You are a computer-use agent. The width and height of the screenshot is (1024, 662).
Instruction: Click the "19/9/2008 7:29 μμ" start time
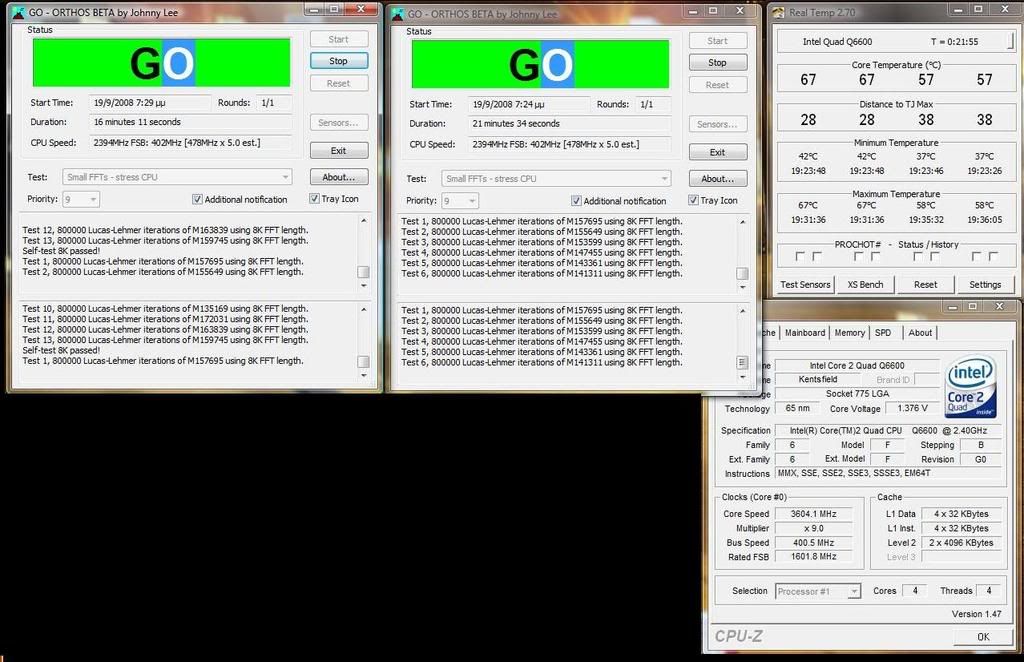click(x=129, y=102)
